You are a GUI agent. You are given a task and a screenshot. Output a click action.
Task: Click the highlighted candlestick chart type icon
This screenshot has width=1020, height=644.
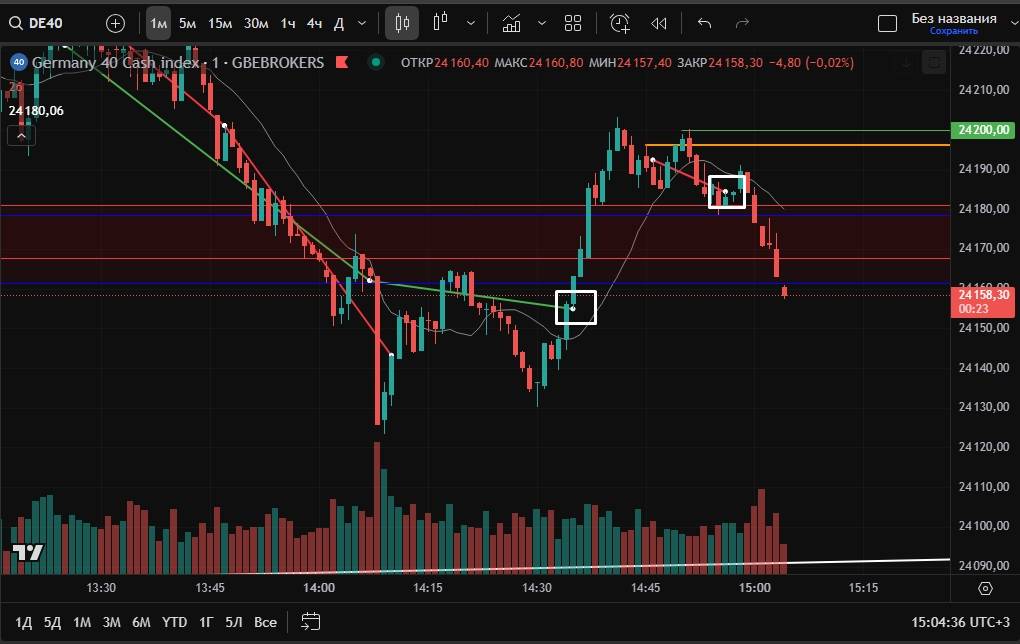402,24
